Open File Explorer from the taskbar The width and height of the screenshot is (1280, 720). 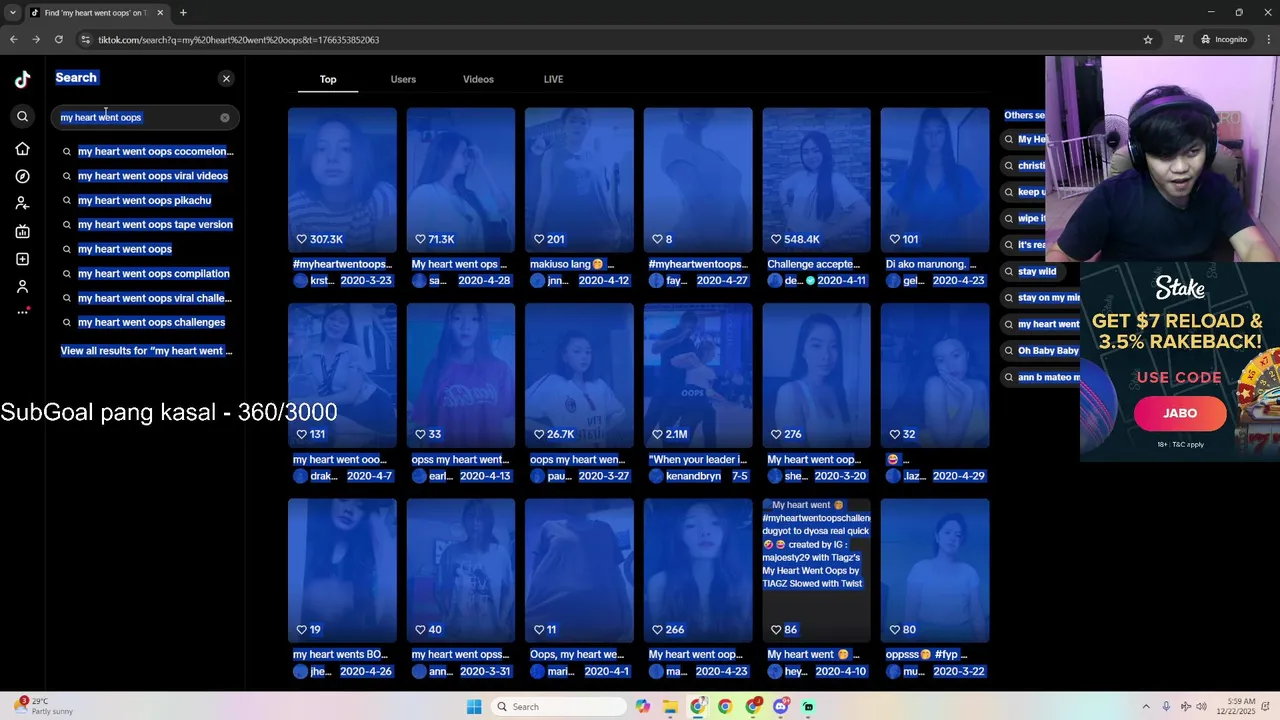670,707
